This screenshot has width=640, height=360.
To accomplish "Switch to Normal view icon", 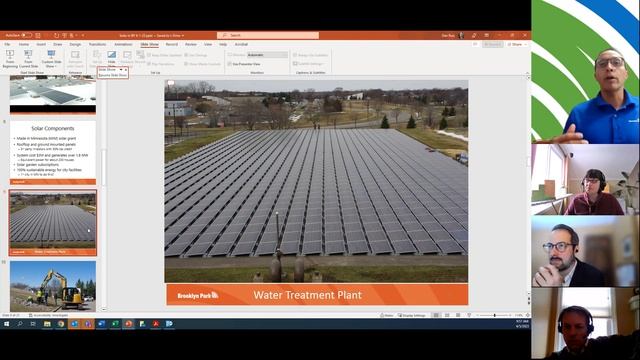I will coord(436,315).
